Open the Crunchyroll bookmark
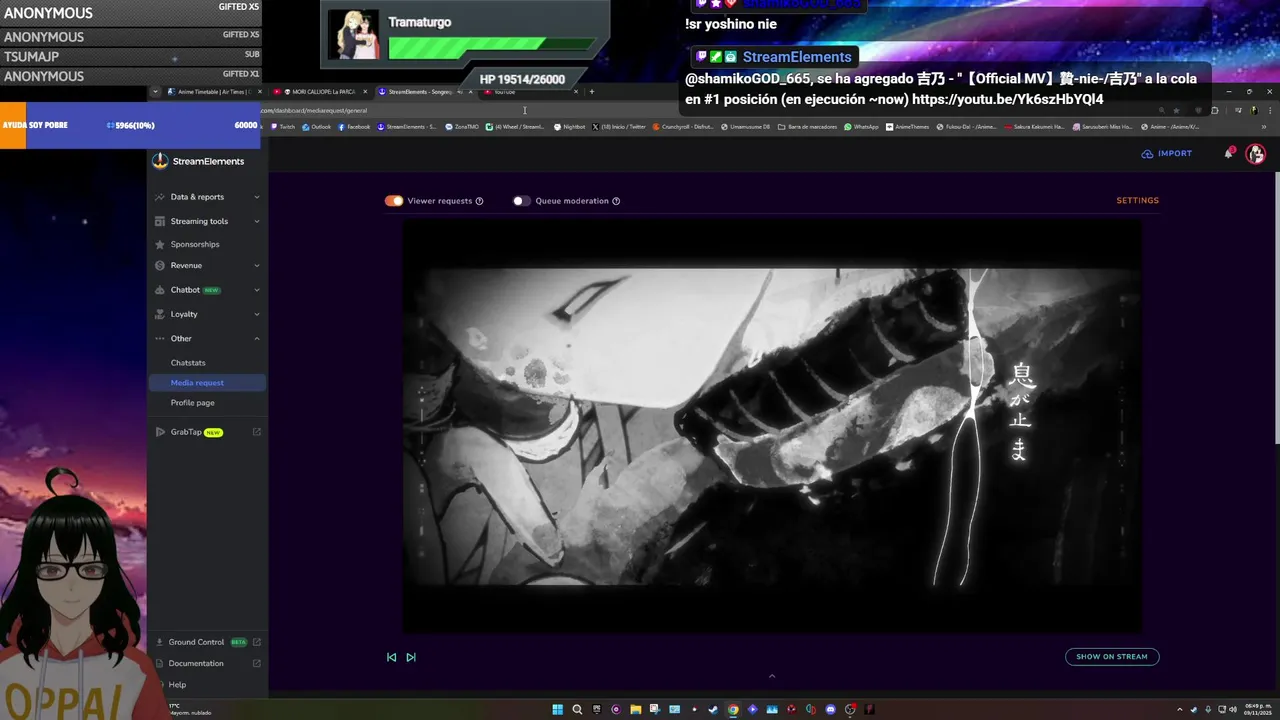This screenshot has height=720, width=1280. (683, 127)
